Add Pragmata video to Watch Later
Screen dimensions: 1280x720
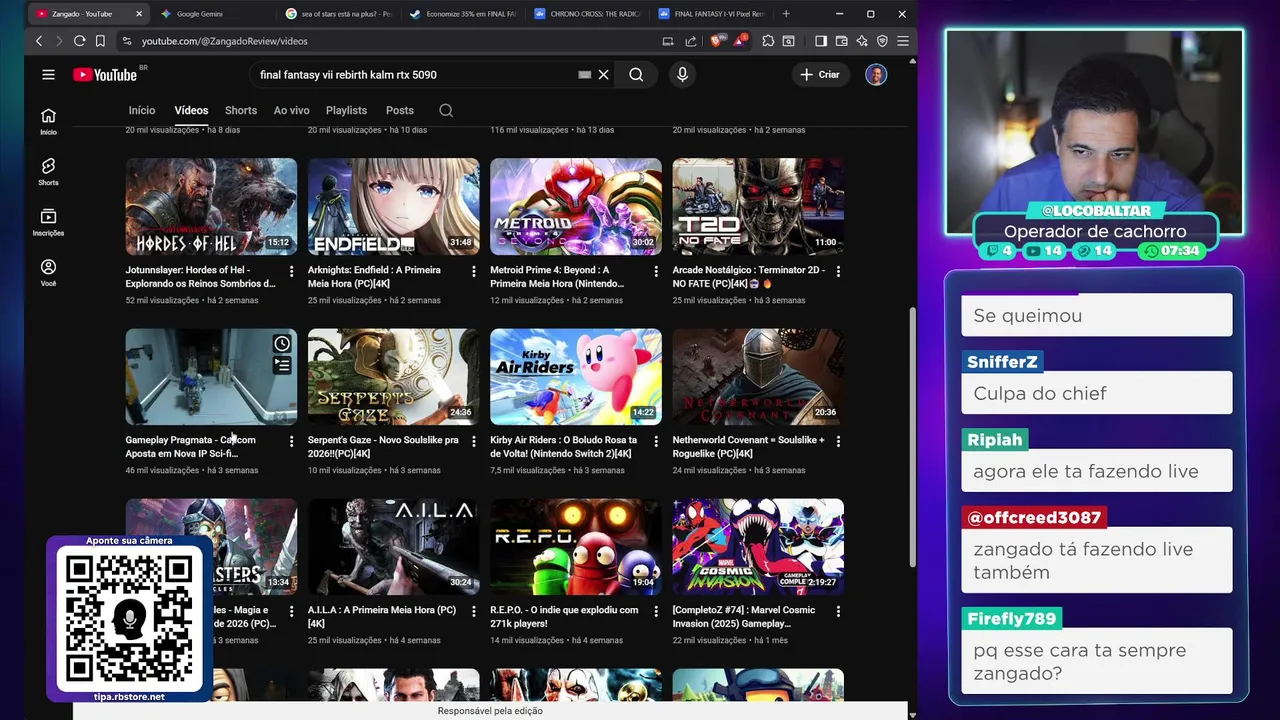coord(282,344)
